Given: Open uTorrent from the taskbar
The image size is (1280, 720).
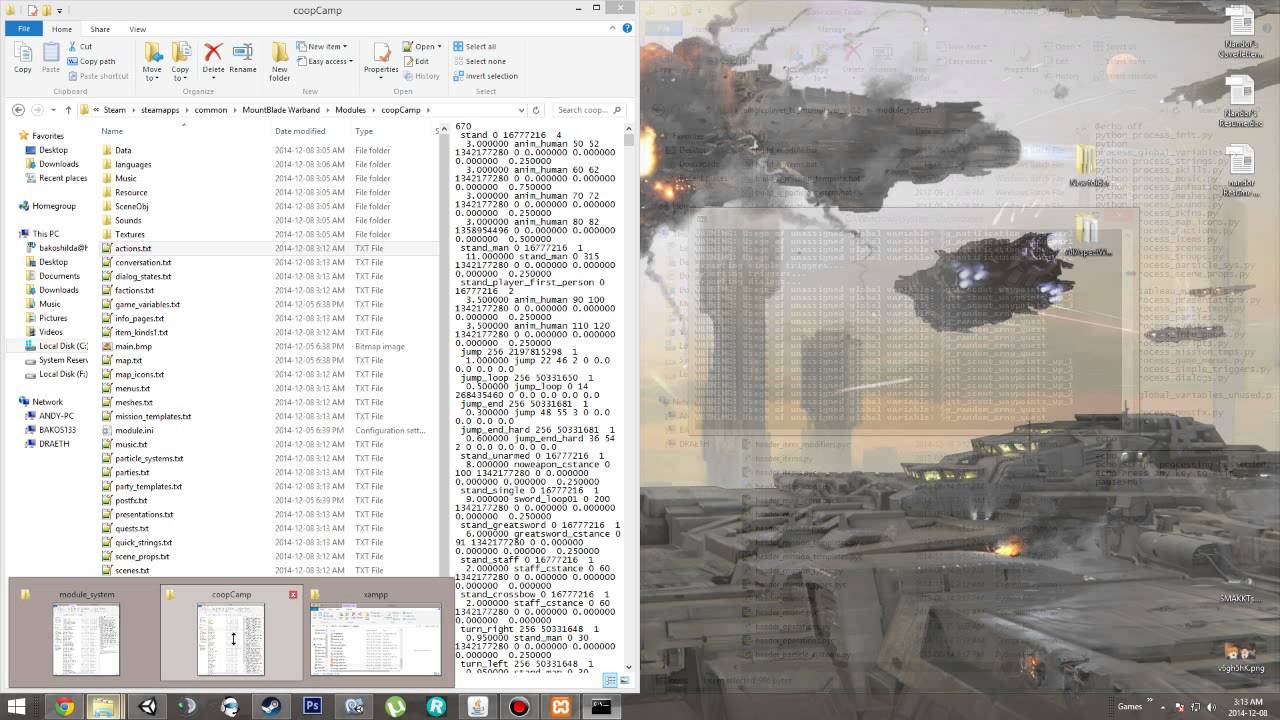Looking at the screenshot, I should click(395, 706).
